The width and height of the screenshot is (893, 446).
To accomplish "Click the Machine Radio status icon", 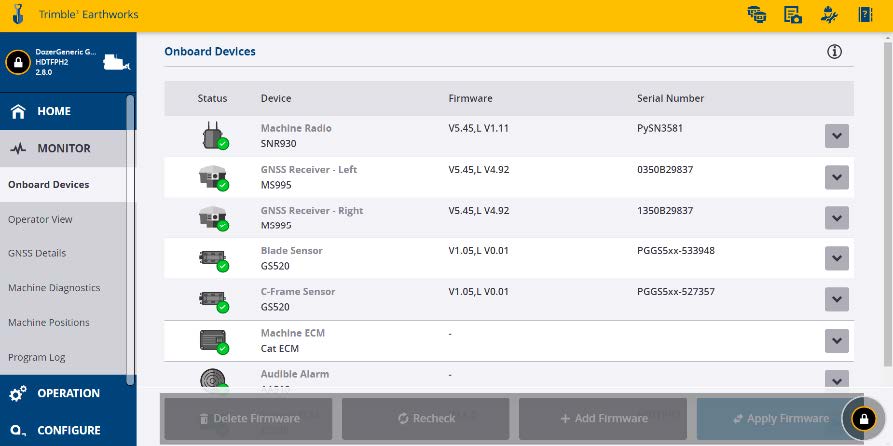I will (x=215, y=136).
